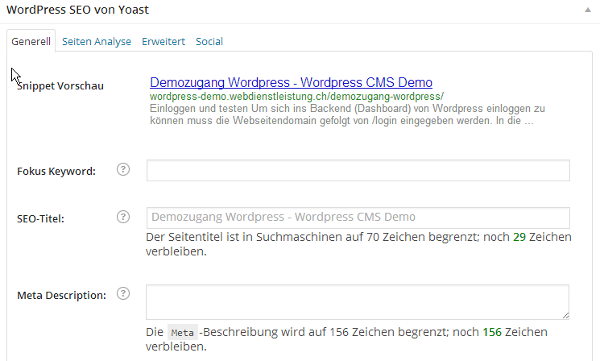Open help icon next to Meta Description
Image resolution: width=600 pixels, height=361 pixels.
tap(123, 294)
